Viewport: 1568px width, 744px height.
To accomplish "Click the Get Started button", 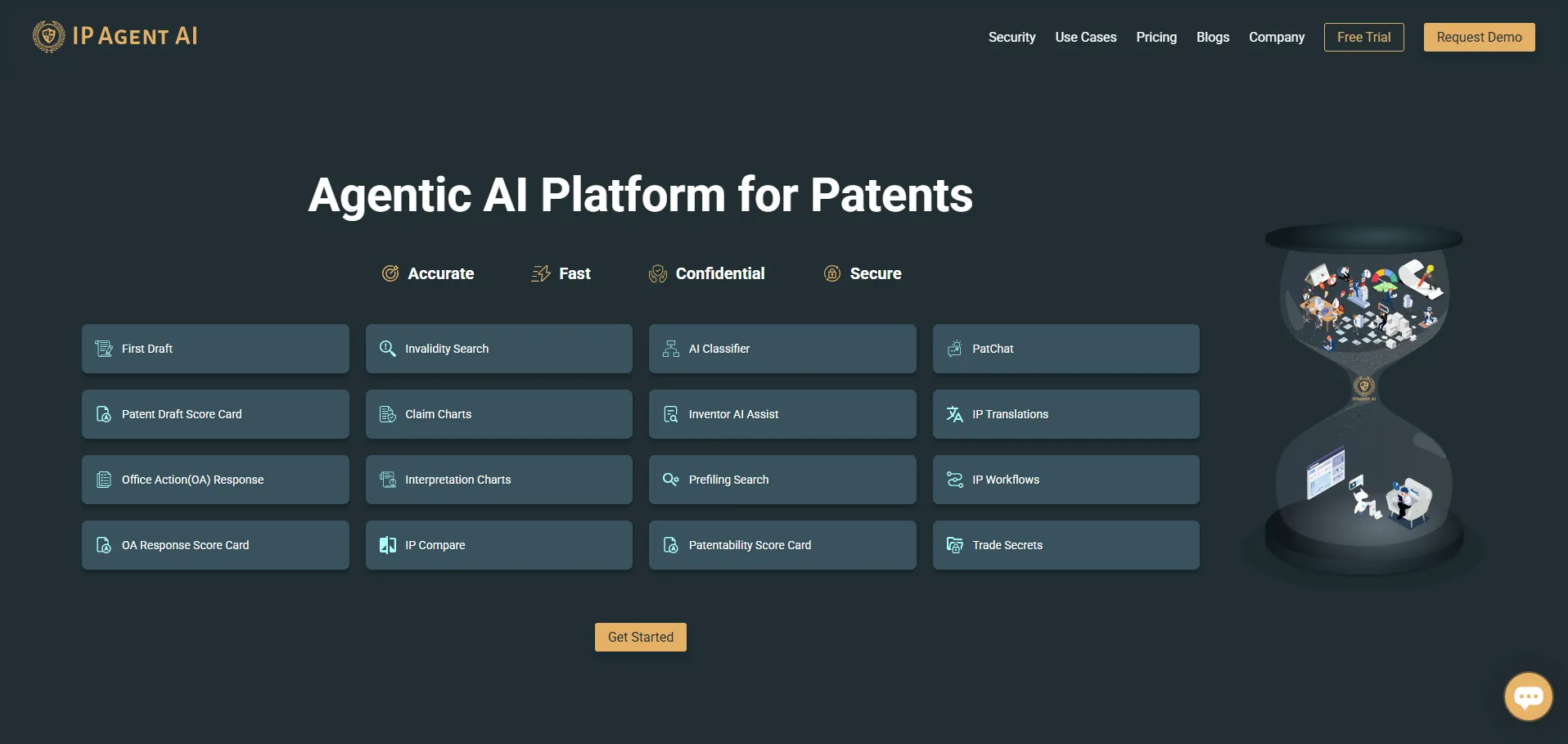I will (x=640, y=637).
